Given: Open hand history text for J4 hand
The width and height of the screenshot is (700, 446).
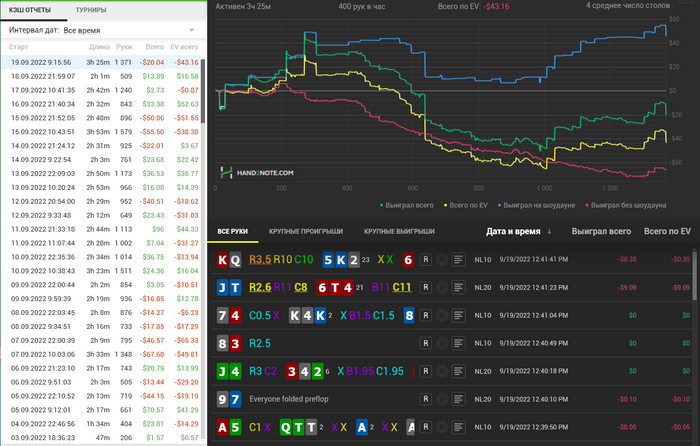Looking at the screenshot, I should click(x=458, y=371).
